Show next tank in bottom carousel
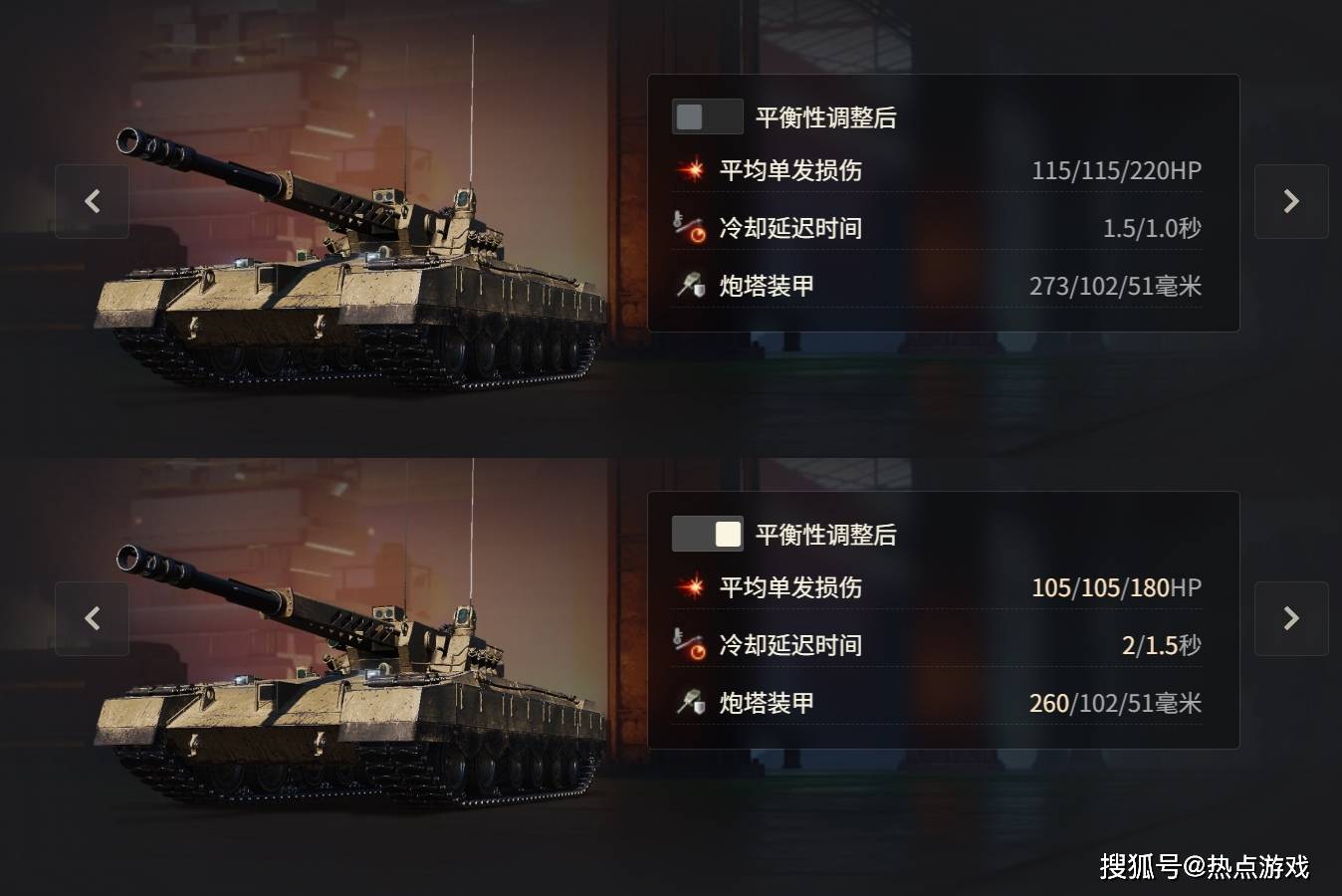Viewport: 1342px width, 896px height. coord(1291,618)
